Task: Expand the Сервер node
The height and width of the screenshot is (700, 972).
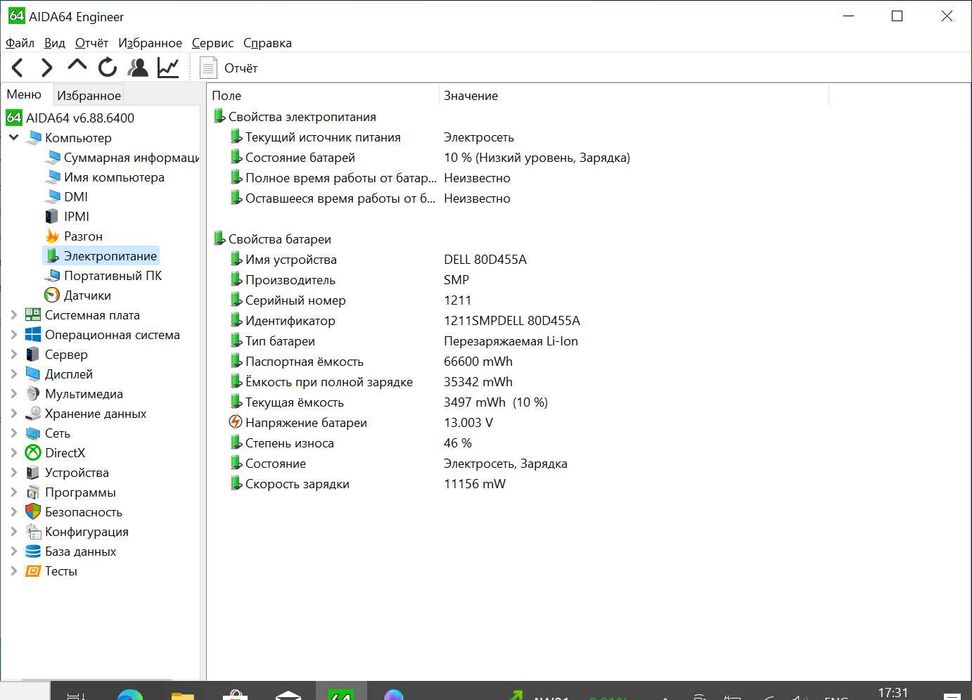Action: tap(14, 355)
